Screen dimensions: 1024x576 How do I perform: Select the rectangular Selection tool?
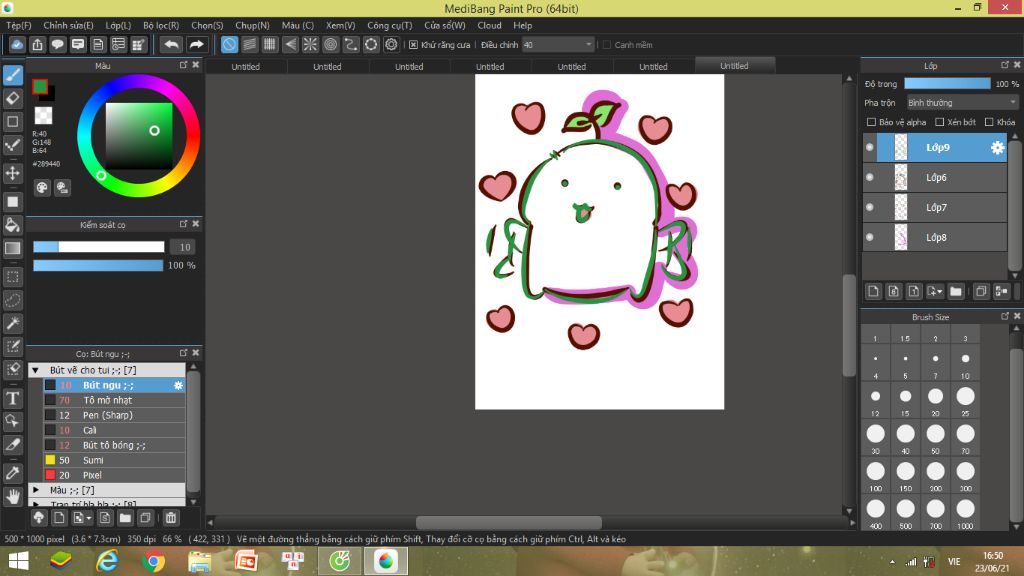[x=13, y=277]
